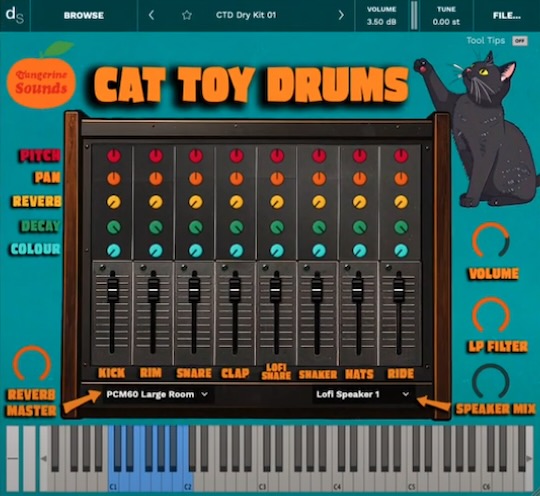Click the KICK orange pan knob
The width and height of the screenshot is (540, 496).
(114, 178)
